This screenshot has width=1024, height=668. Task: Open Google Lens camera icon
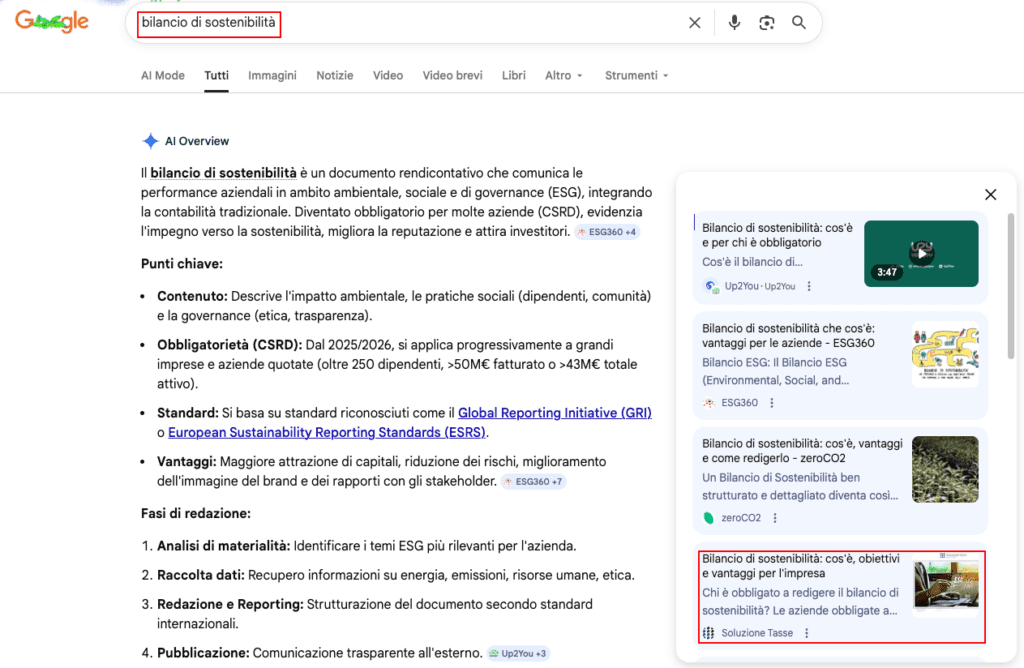click(767, 22)
